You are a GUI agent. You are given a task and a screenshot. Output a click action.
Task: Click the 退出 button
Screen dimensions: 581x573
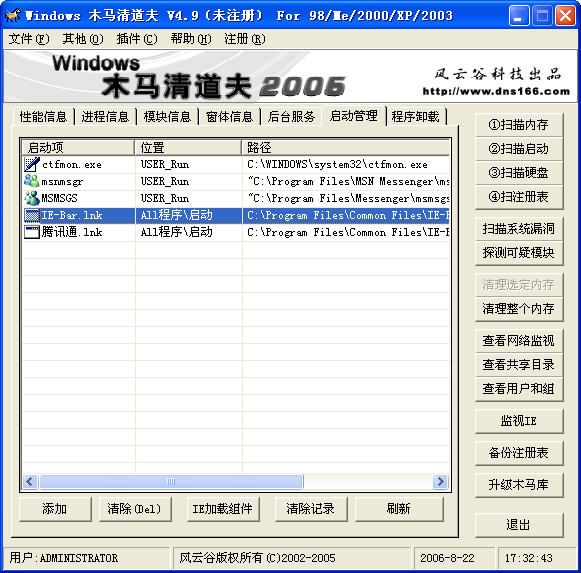click(519, 525)
